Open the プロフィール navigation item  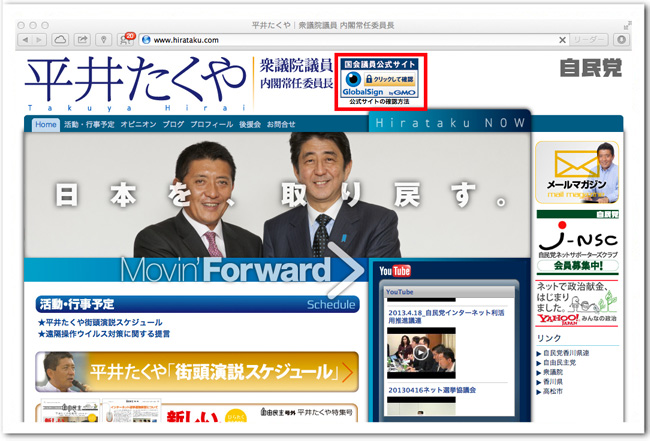210,125
